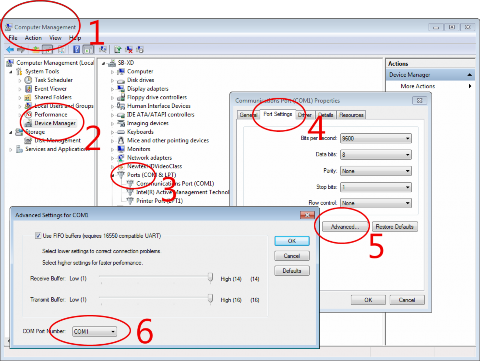480x361 pixels.
Task: Click the Keyboards device category icon
Action: tap(121, 132)
